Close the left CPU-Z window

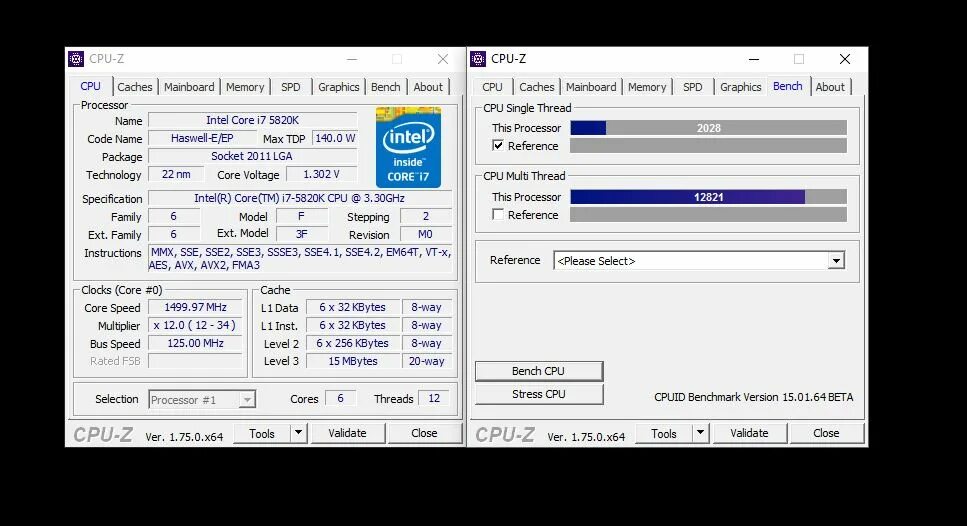click(x=443, y=59)
